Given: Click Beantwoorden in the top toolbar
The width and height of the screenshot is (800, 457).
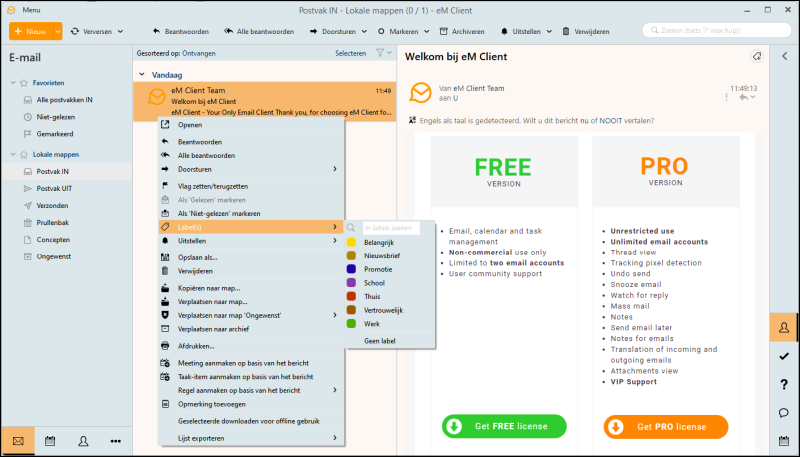Looking at the screenshot, I should click(181, 31).
